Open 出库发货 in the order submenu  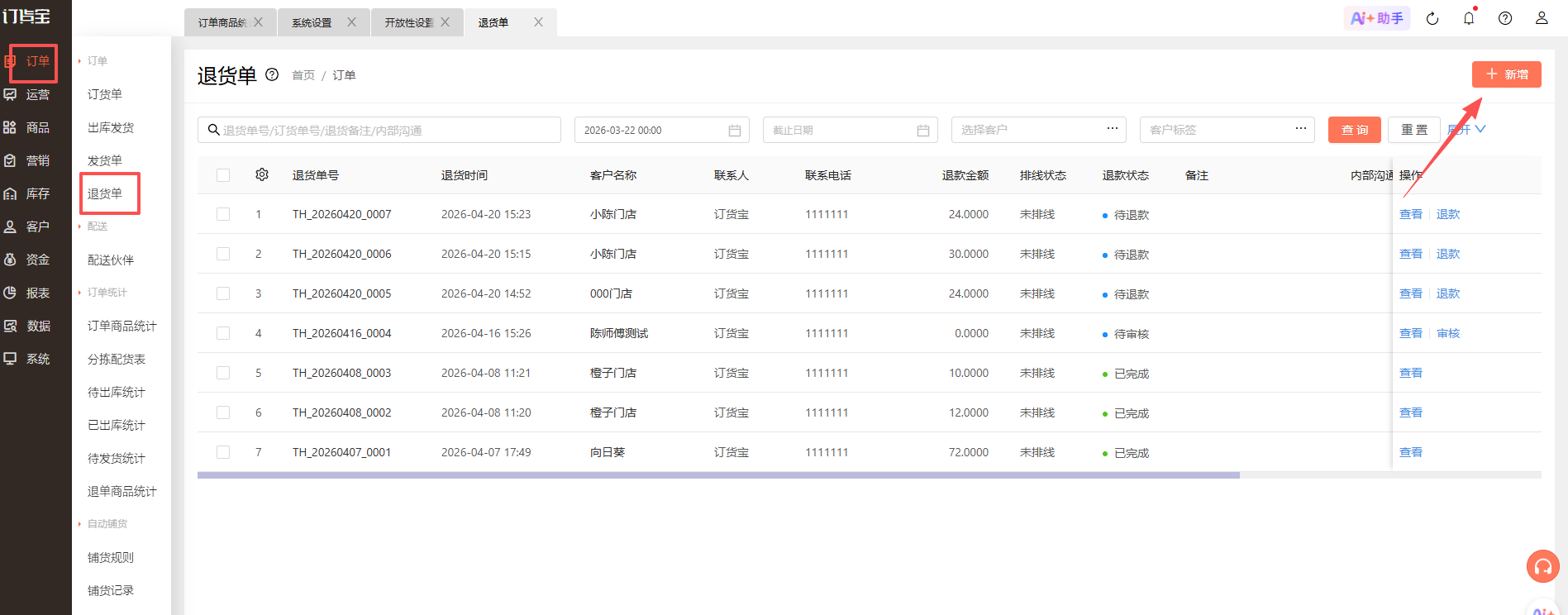click(111, 127)
